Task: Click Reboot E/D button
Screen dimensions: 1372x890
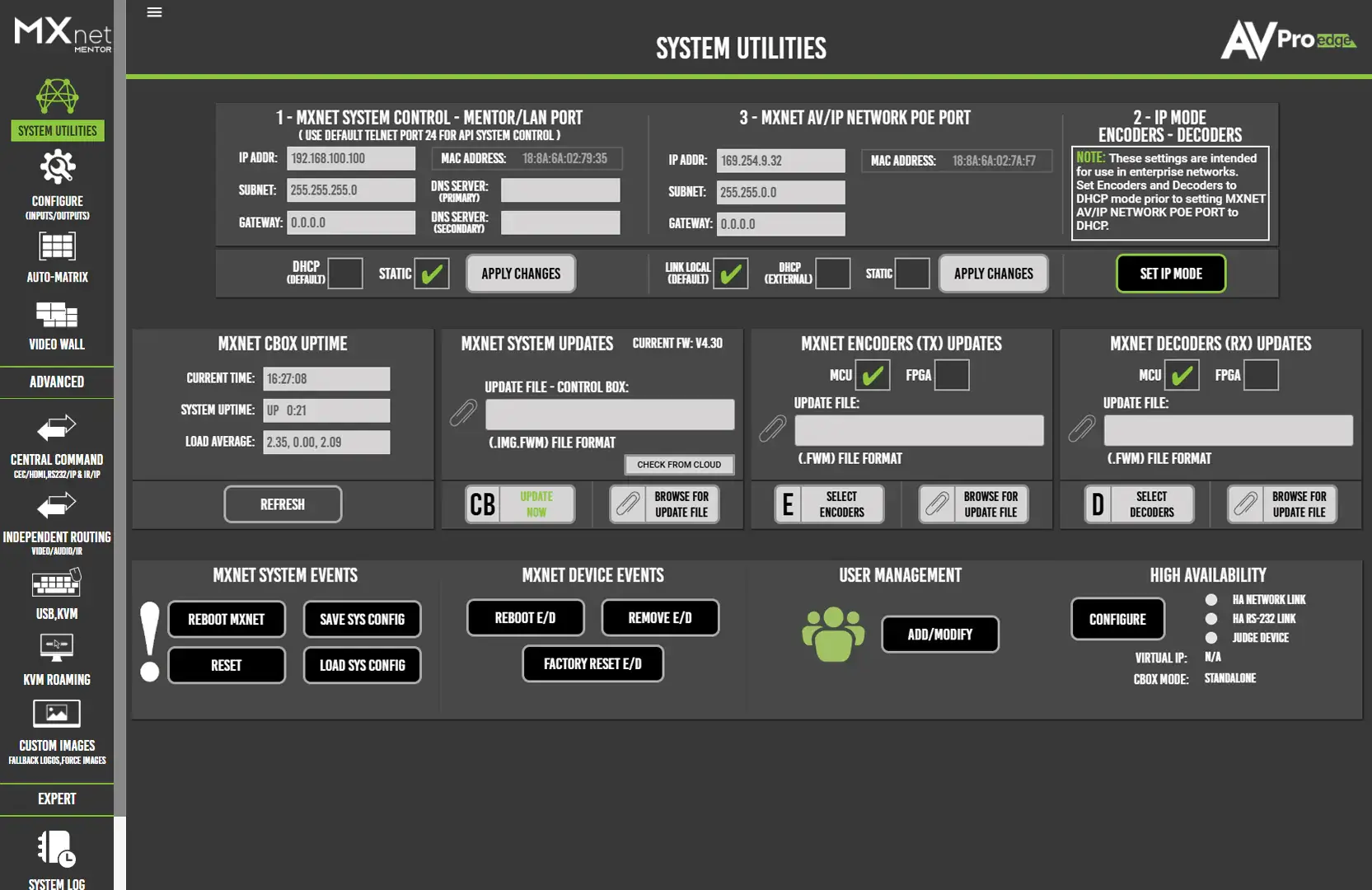Action: pyautogui.click(x=526, y=618)
